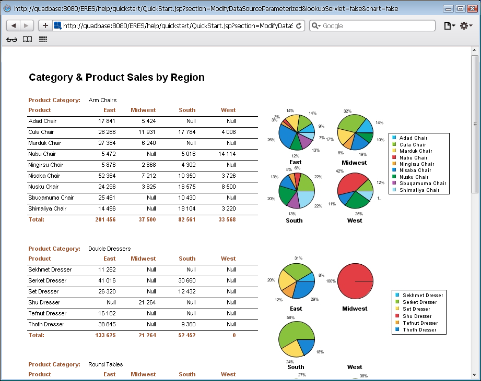Viewport: 481px width, 381px height.
Task: Focus the URL address field
Action: click(178, 26)
